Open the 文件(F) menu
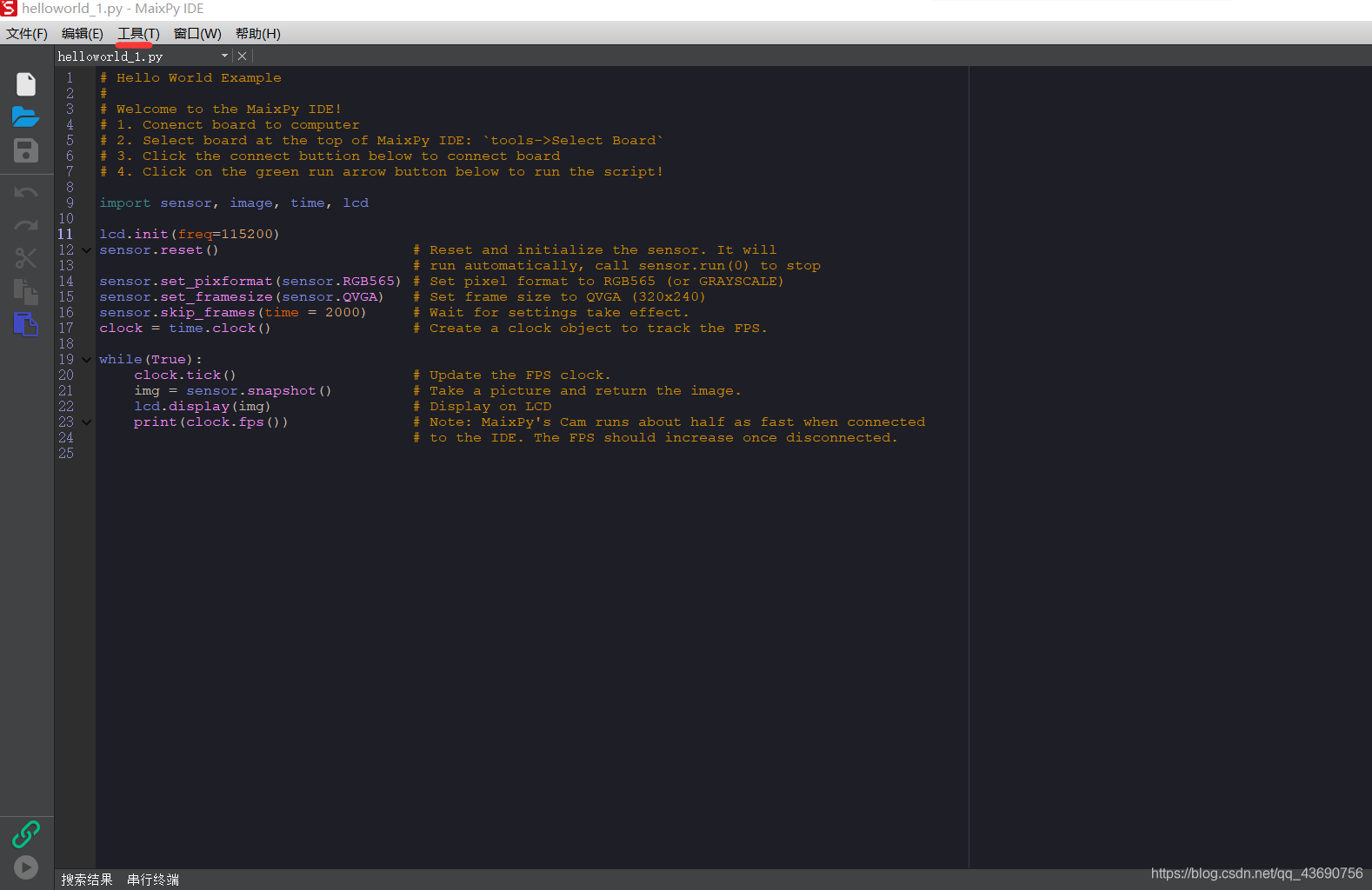 point(27,34)
